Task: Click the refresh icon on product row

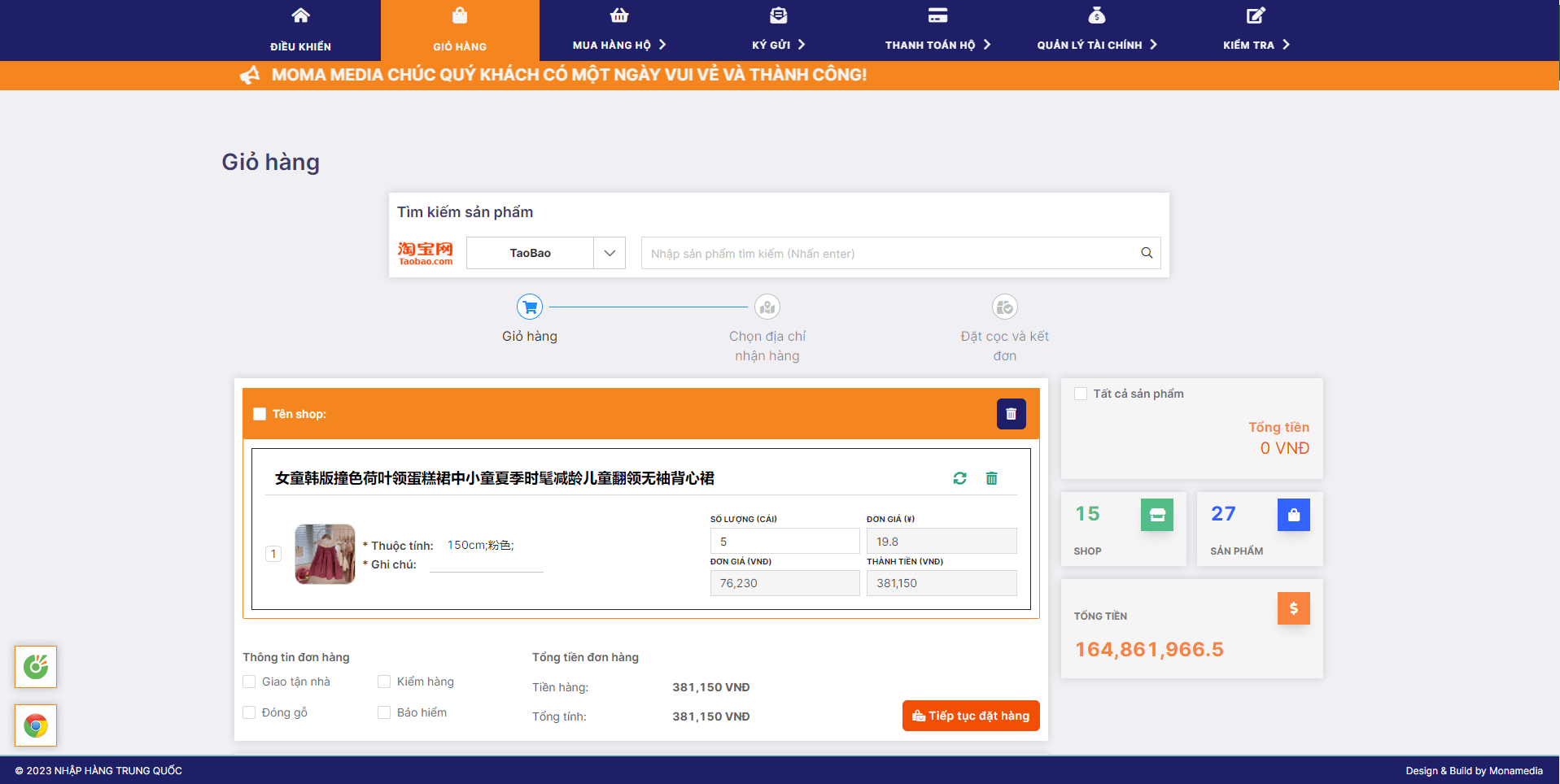Action: tap(959, 478)
